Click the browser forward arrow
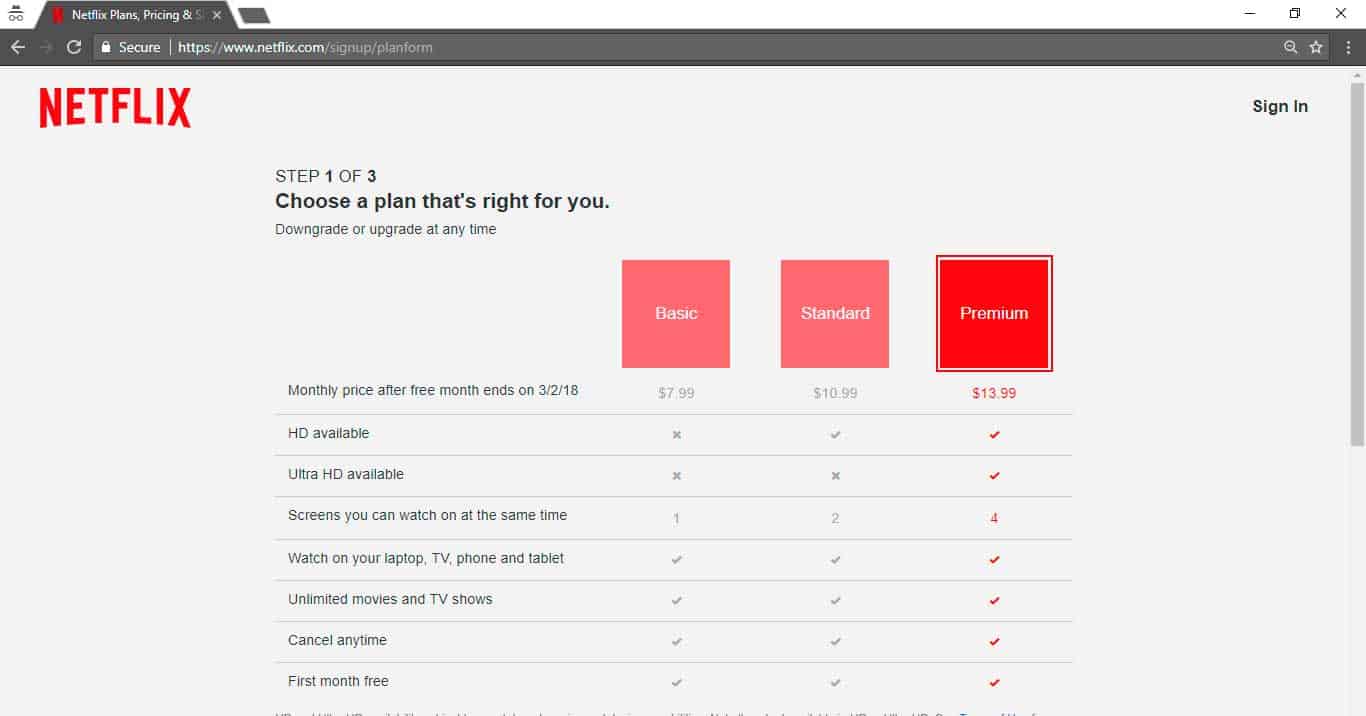 45,47
